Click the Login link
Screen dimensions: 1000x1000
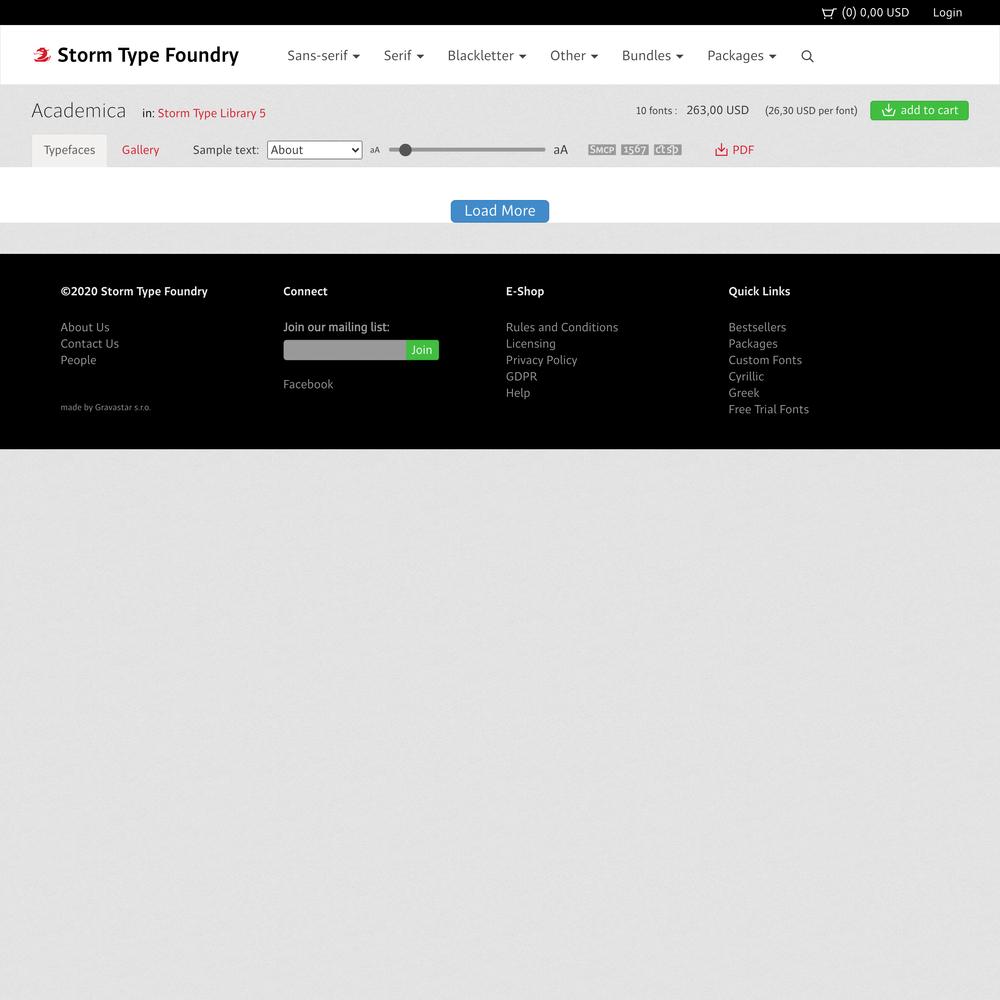(947, 13)
